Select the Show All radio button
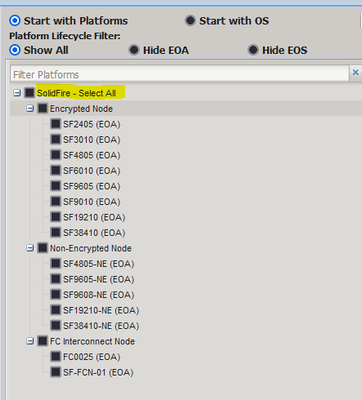The width and height of the screenshot is (362, 400). pyautogui.click(x=15, y=50)
